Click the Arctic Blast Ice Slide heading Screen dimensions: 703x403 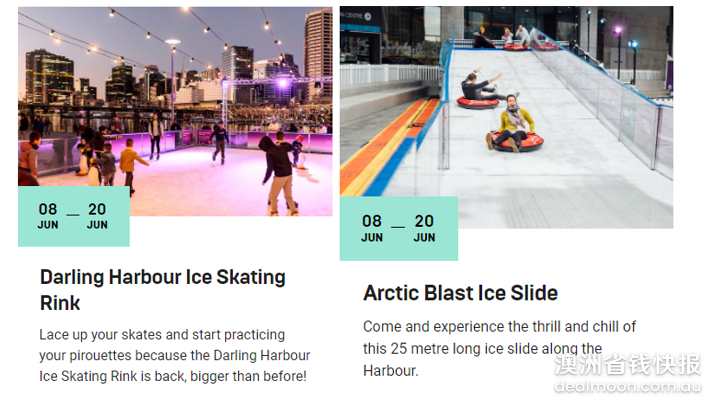point(460,293)
